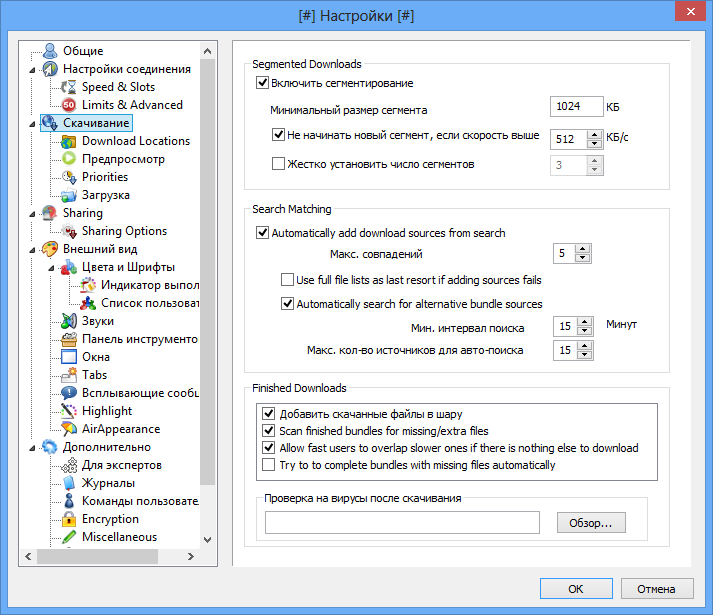Click the Настройки соединения globe icon
The image size is (713, 615).
50,69
